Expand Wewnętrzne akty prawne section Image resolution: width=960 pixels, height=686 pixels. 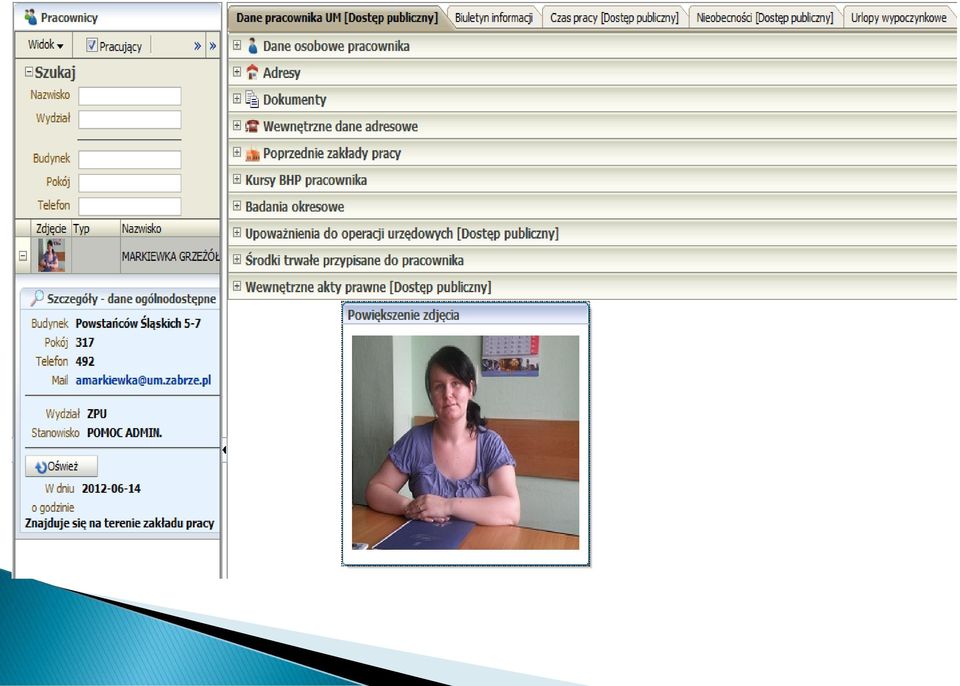[x=237, y=286]
